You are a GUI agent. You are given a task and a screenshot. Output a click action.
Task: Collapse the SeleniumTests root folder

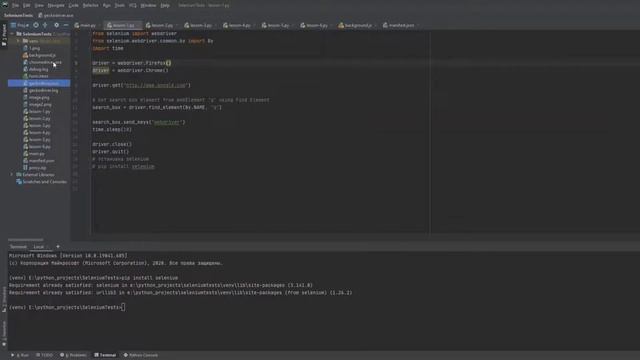point(12,34)
